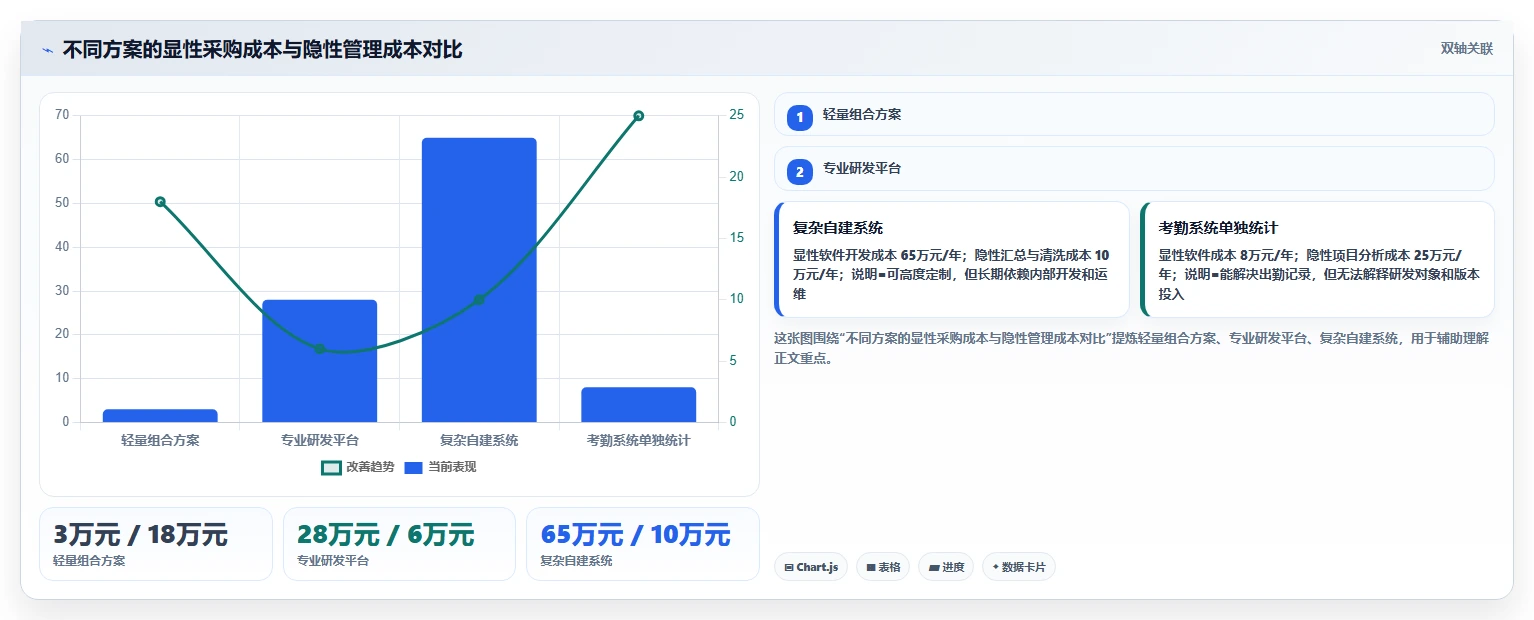Click the number 1 badge icon
Viewport: 1534px width, 620px height.
[800, 118]
